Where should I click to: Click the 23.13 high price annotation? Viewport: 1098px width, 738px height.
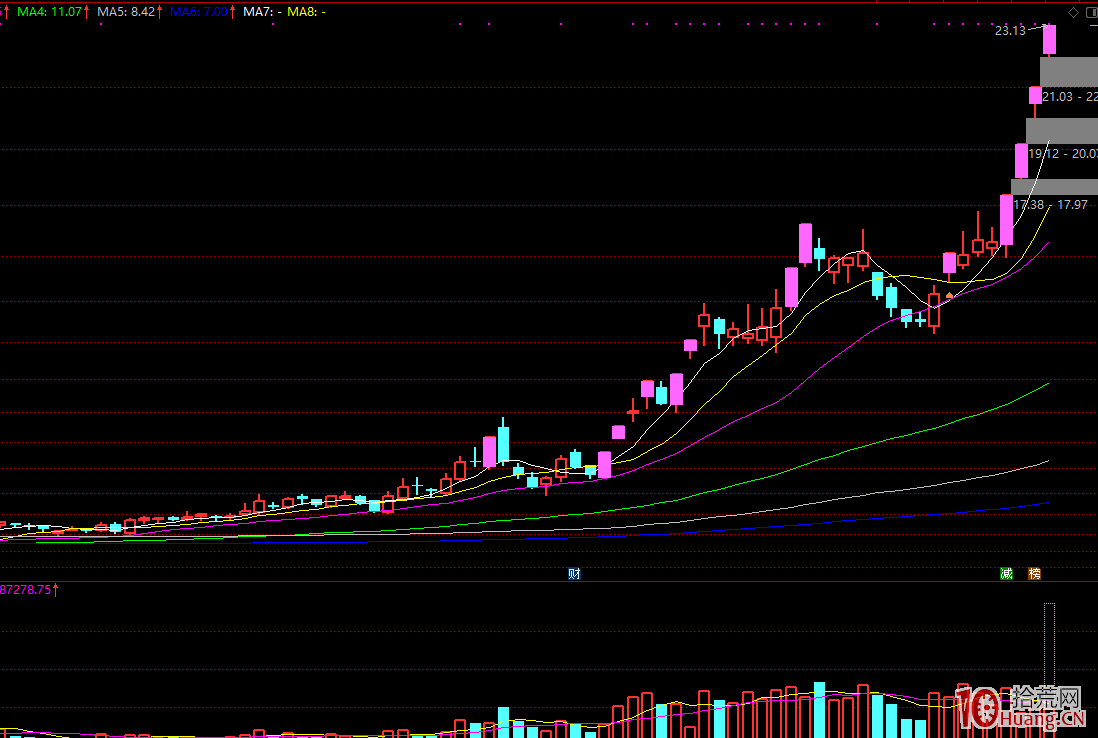1010,31
